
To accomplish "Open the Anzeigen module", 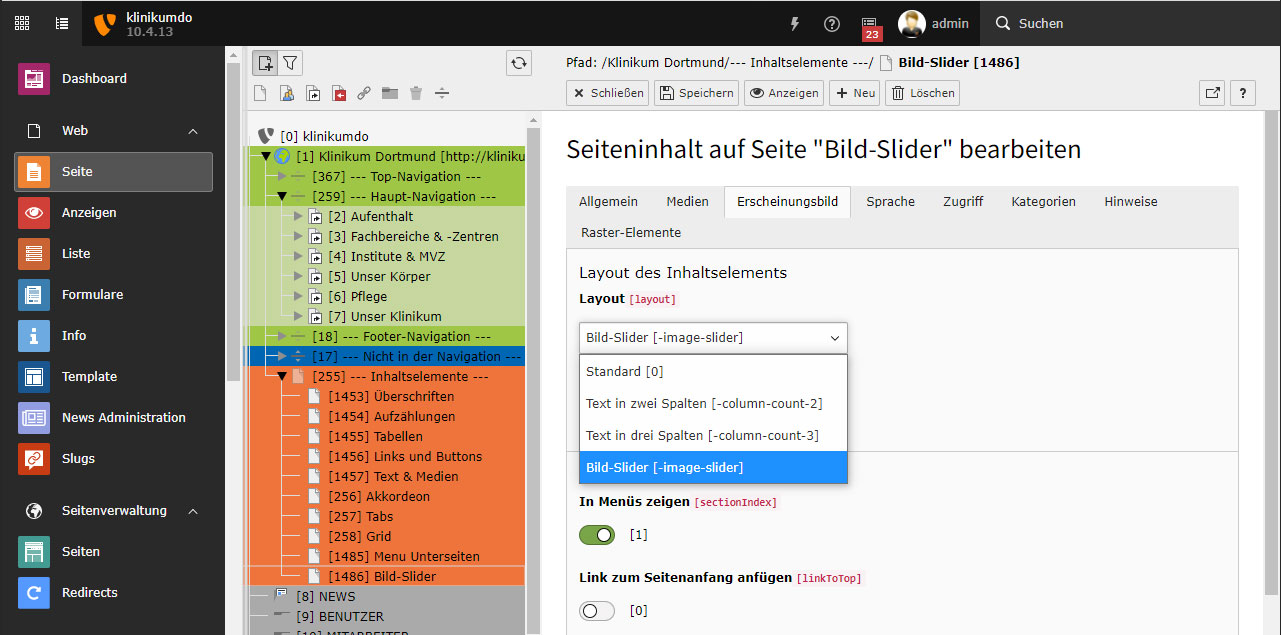I will click(113, 213).
